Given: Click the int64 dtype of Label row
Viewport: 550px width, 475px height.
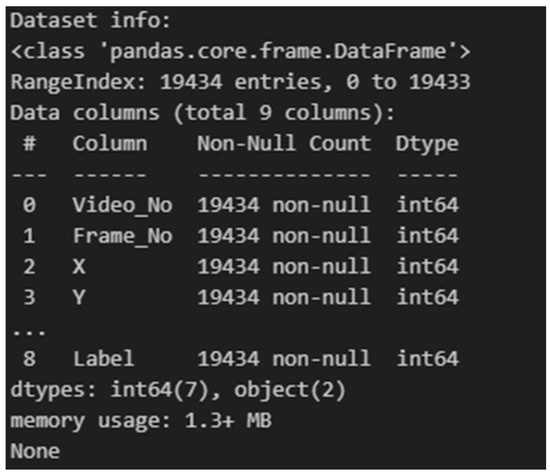Looking at the screenshot, I should coord(427,359).
